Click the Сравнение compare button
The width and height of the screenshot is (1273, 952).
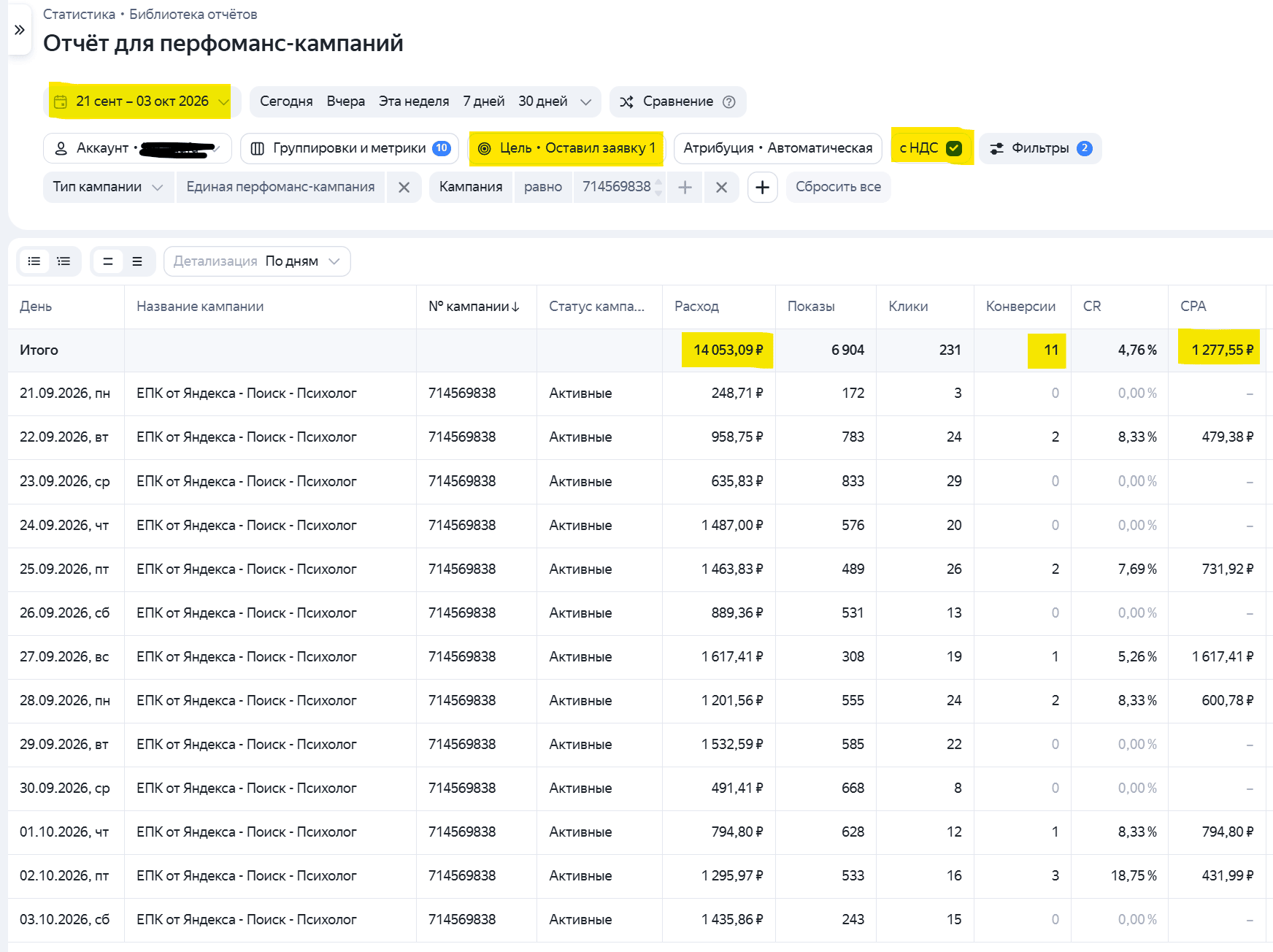[677, 101]
